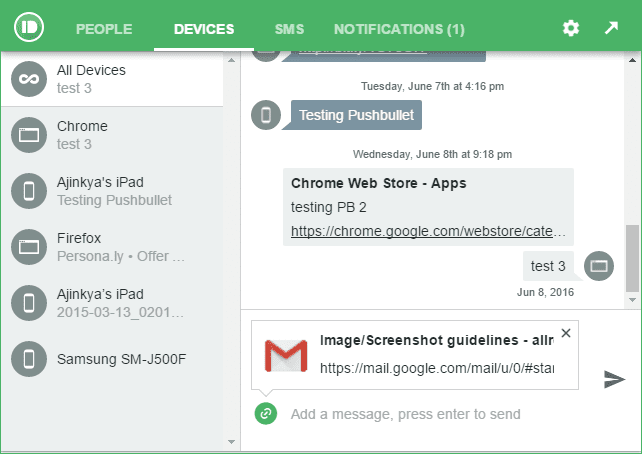
Task: Select All Devices infinity icon
Action: click(29, 79)
